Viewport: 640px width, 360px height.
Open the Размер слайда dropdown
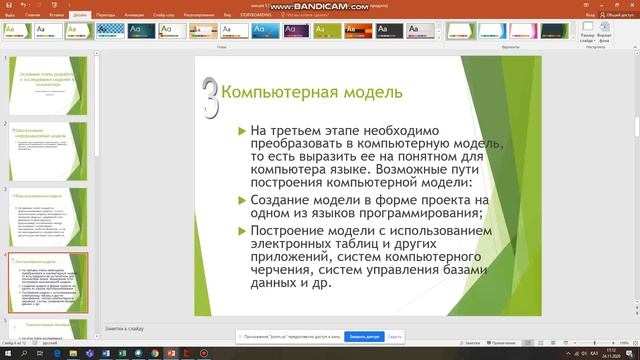587,33
